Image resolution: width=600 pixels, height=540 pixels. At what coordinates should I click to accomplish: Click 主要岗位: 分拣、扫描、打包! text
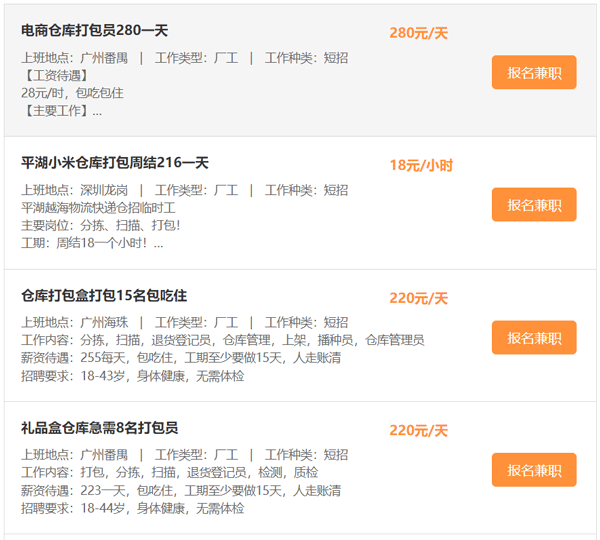(x=101, y=225)
